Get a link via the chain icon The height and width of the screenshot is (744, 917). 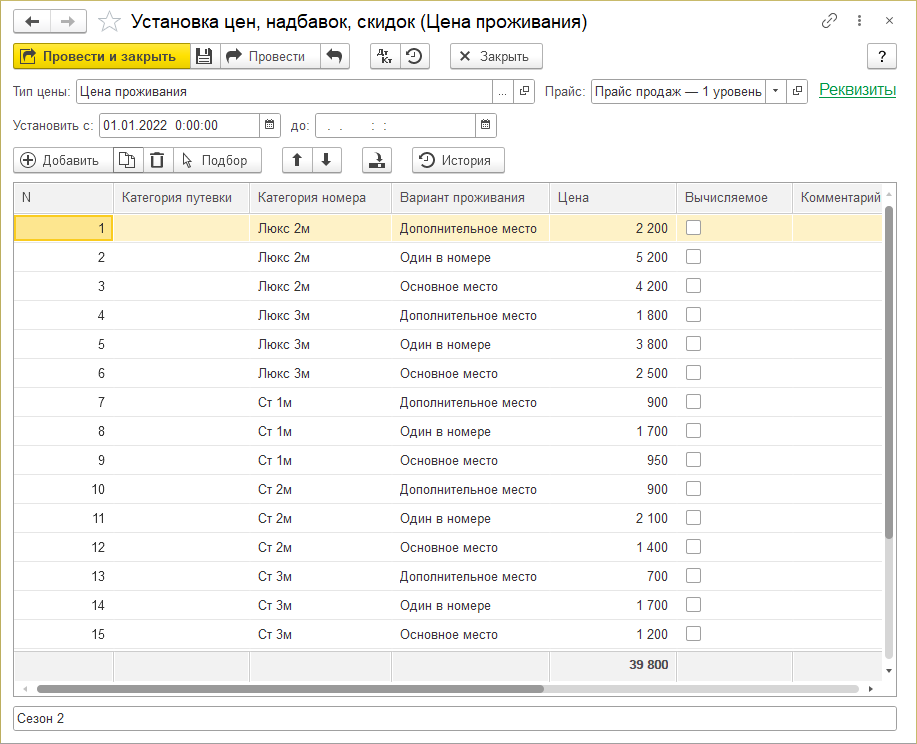pyautogui.click(x=829, y=21)
